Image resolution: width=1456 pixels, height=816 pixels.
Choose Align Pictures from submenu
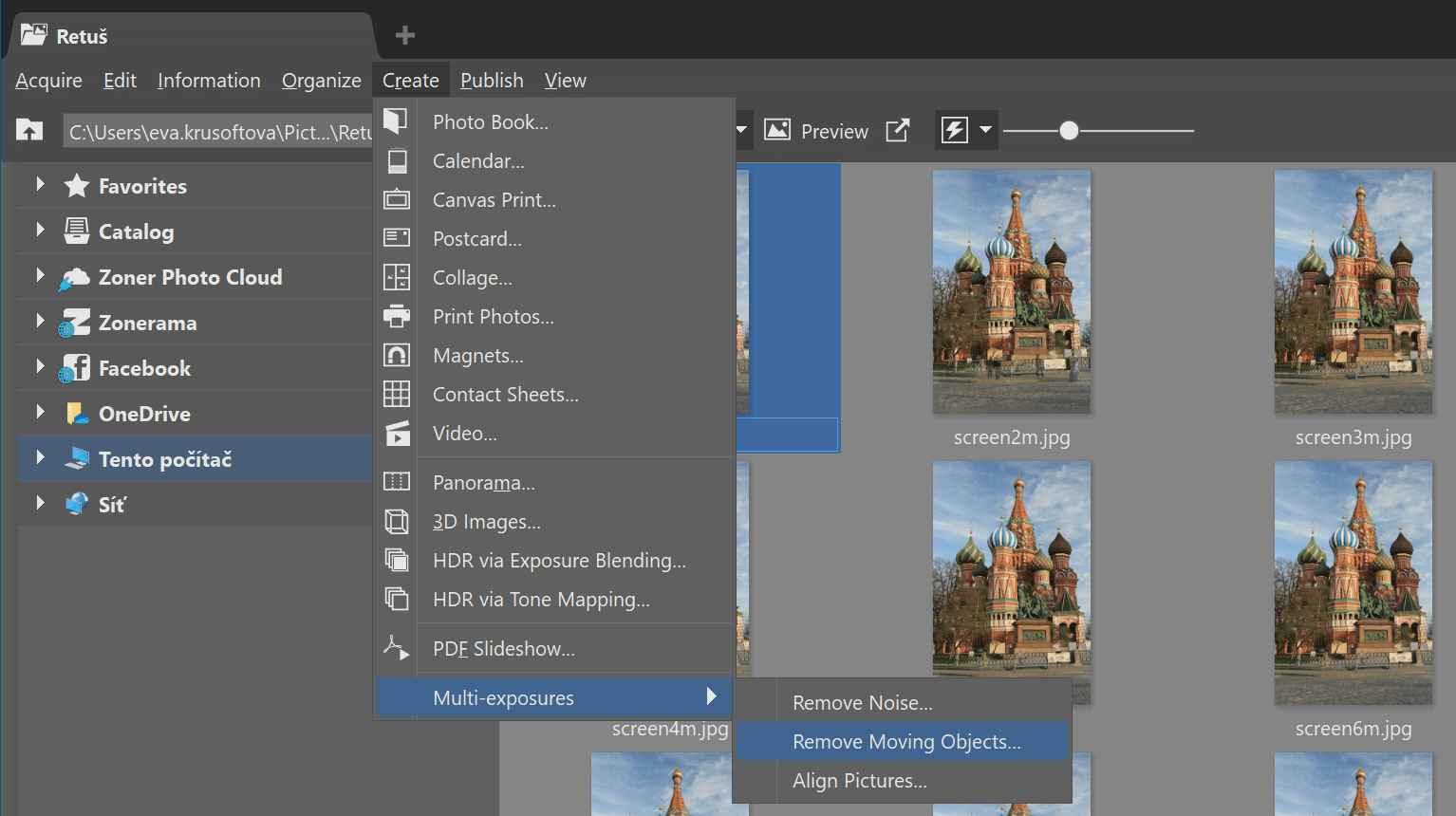[x=903, y=780]
